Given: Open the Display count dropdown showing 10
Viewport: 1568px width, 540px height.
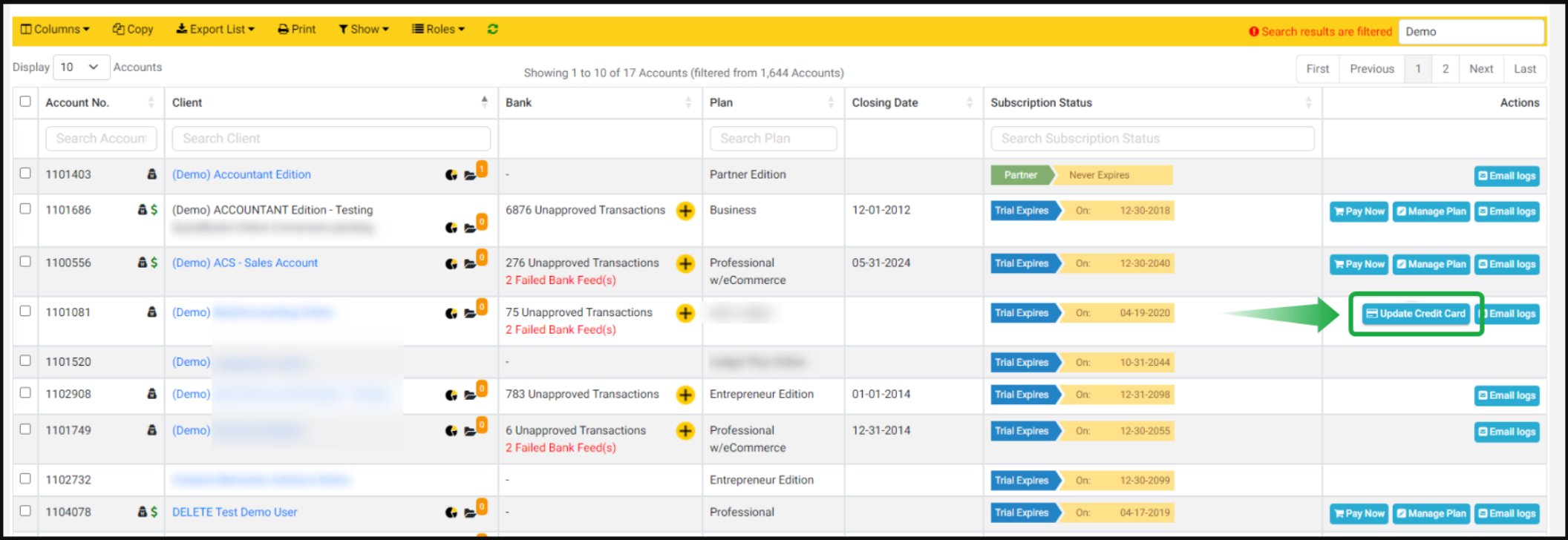Looking at the screenshot, I should point(80,67).
